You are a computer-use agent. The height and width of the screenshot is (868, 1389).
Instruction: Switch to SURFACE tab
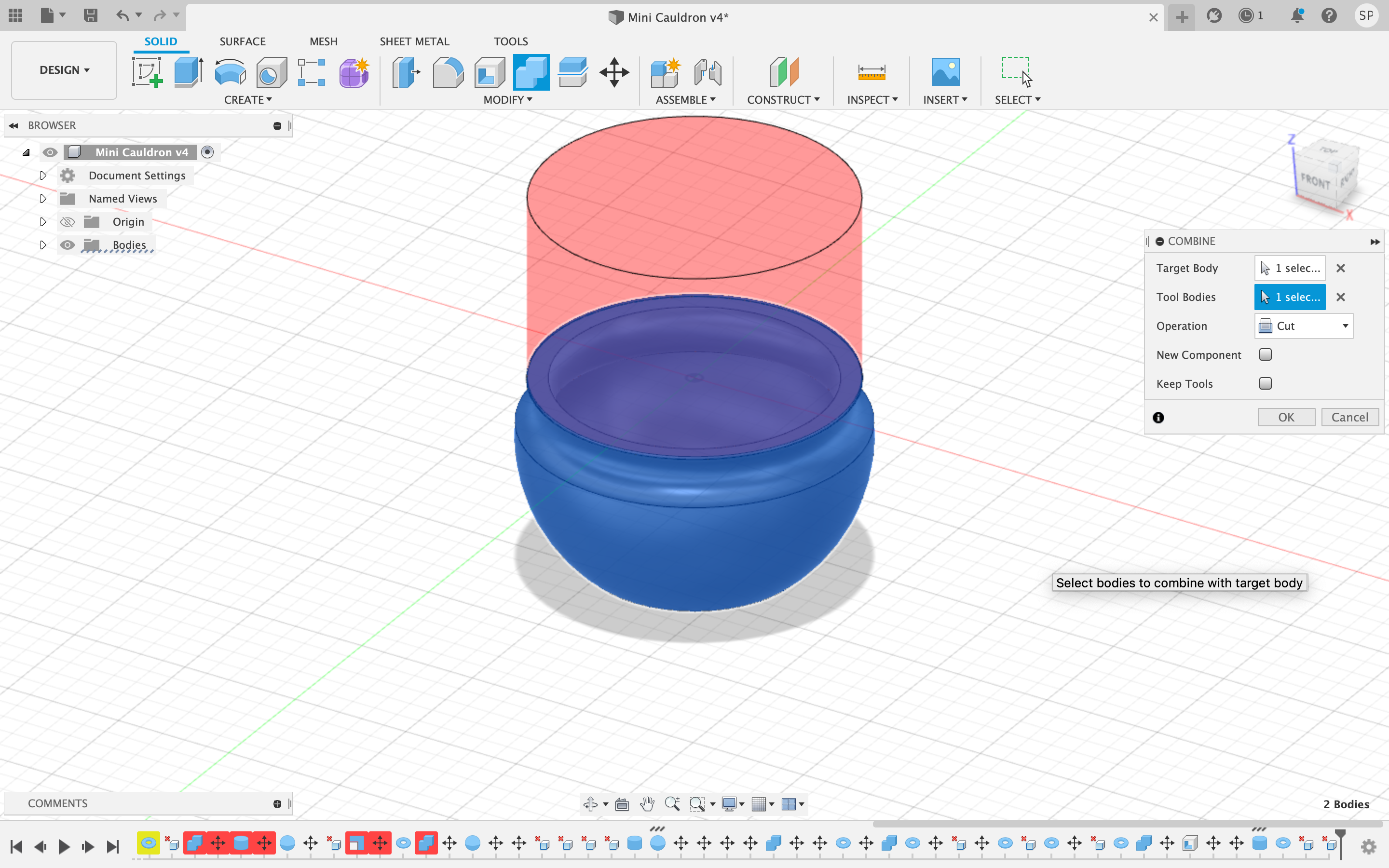(x=243, y=41)
